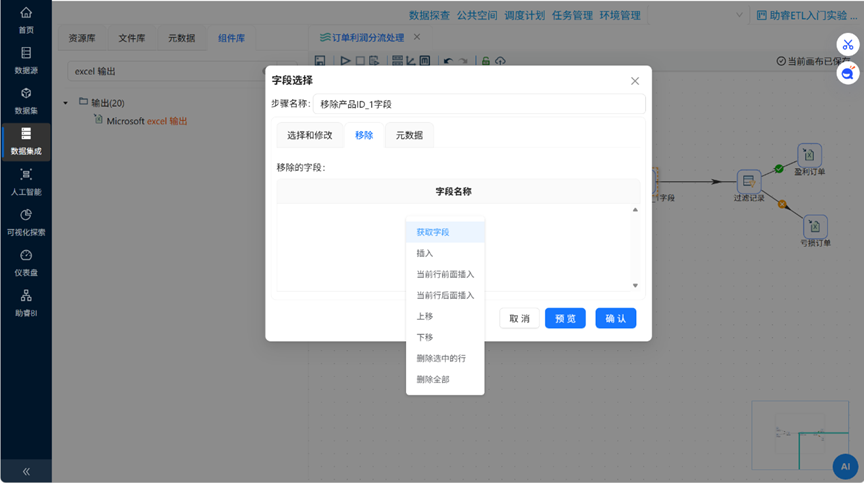Image resolution: width=864 pixels, height=483 pixels.
Task: Click the 步骤名称 input field
Action: point(479,104)
